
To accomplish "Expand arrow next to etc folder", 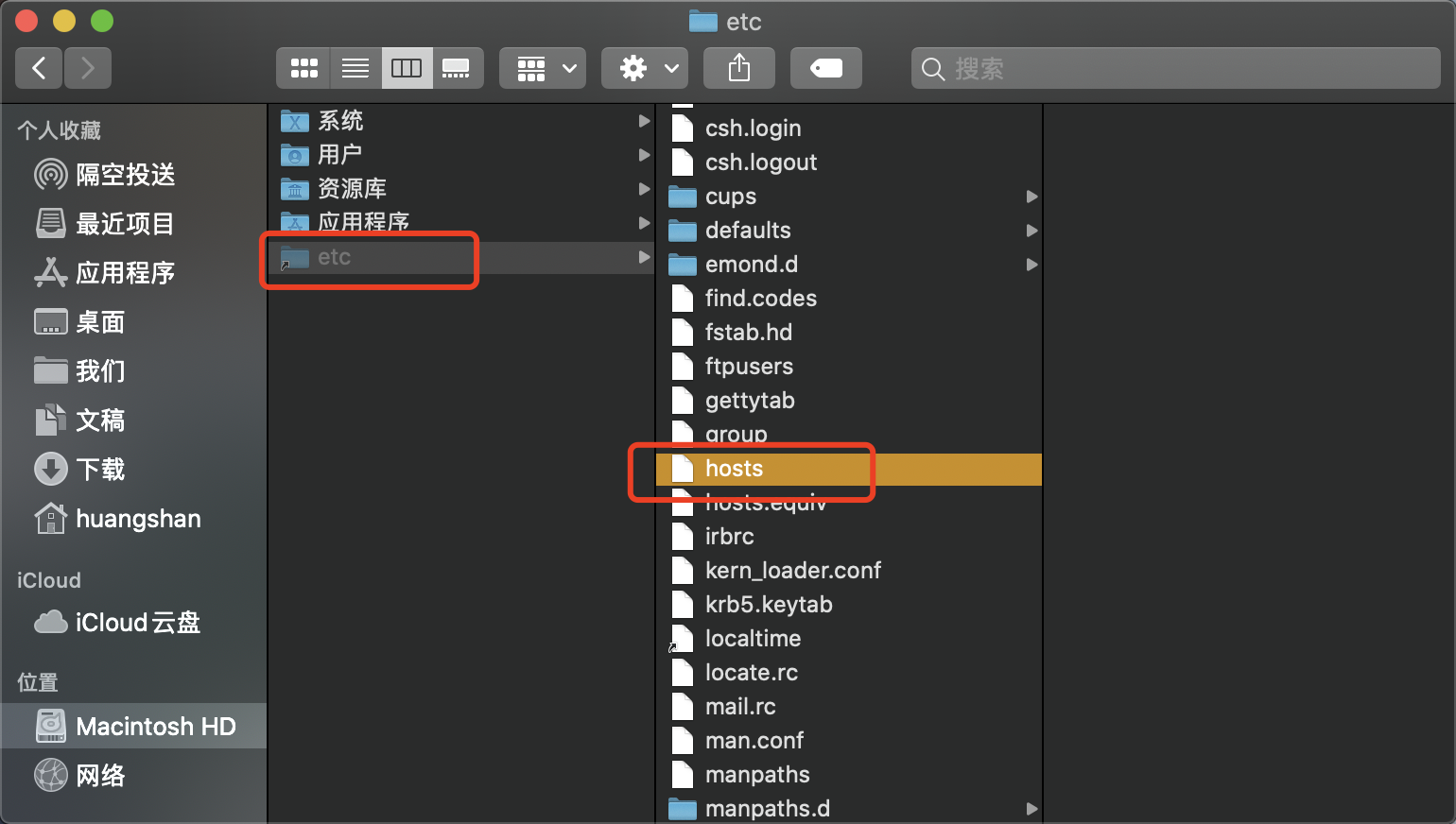I will coord(644,257).
